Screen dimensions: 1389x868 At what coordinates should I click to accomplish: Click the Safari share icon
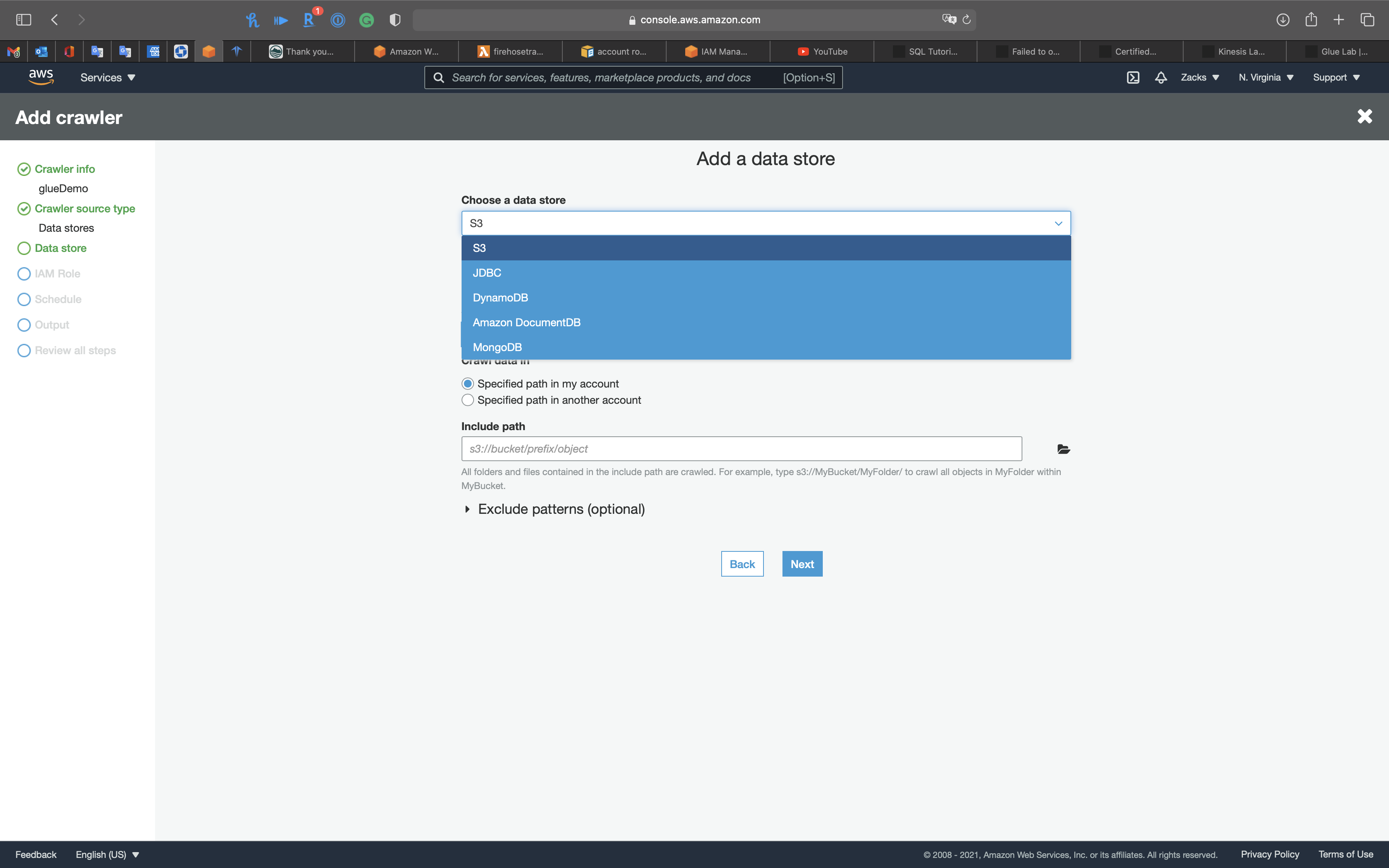coord(1311,19)
